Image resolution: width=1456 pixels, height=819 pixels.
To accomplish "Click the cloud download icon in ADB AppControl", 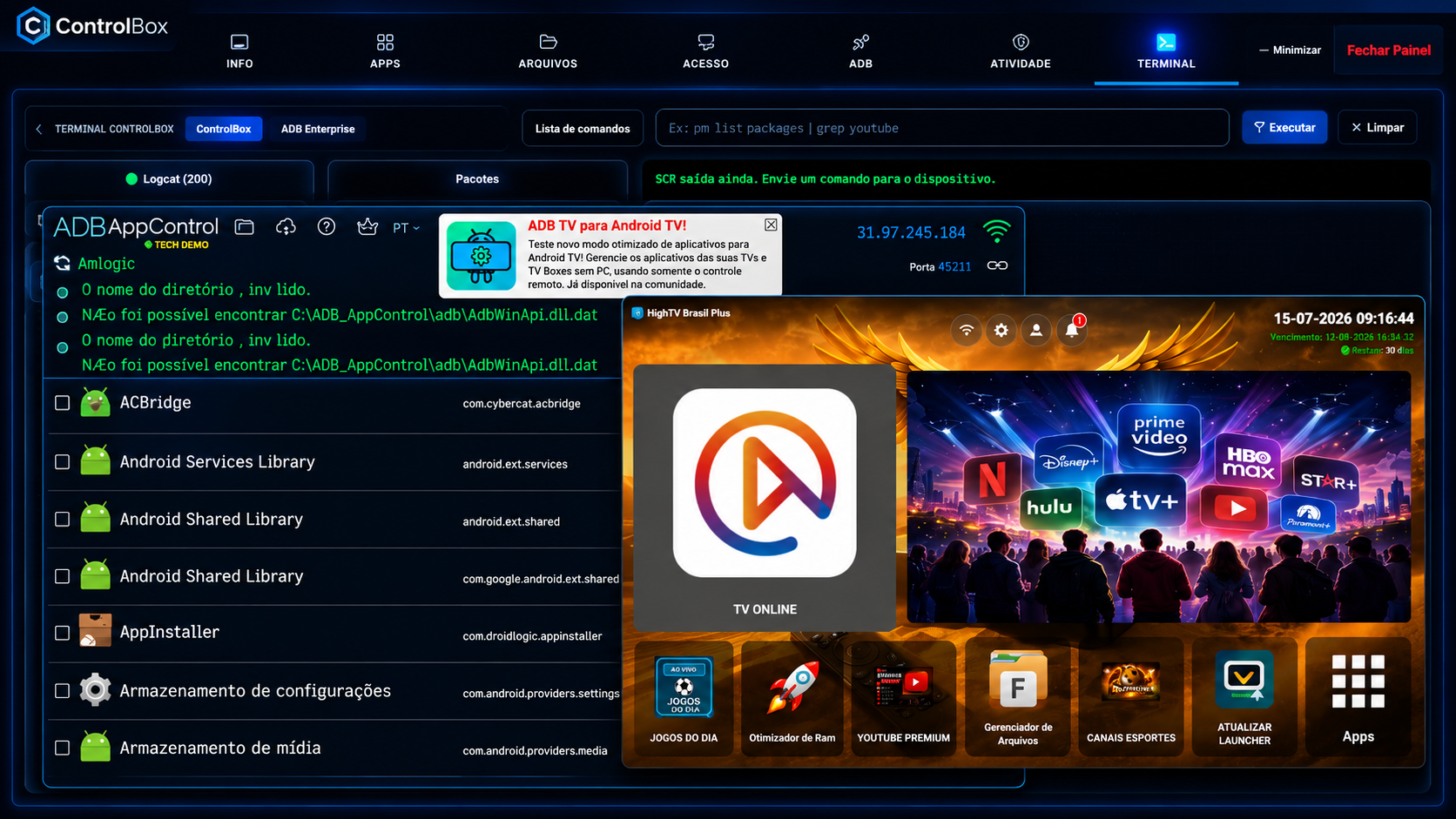I will tap(286, 227).
